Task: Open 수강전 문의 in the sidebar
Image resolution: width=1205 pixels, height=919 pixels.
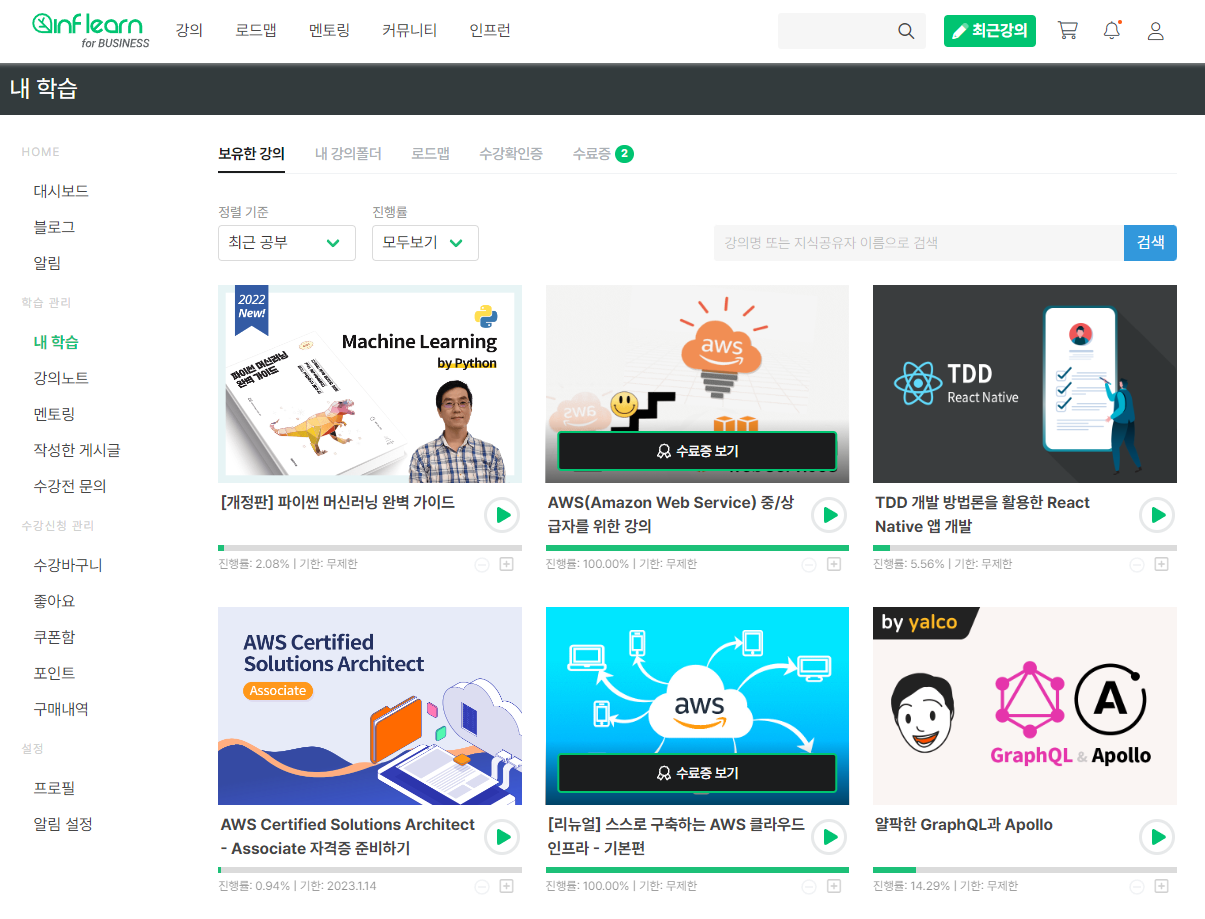Action: point(70,486)
